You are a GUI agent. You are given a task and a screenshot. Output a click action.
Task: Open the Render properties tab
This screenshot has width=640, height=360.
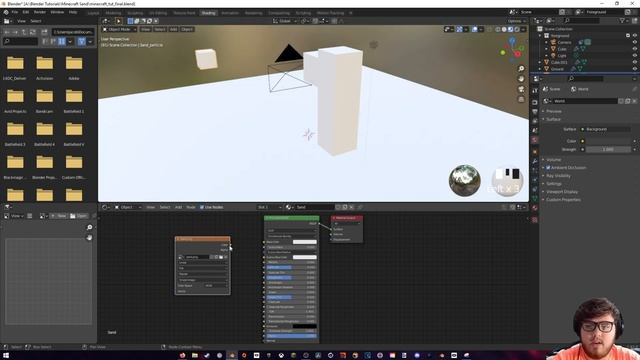[535, 102]
